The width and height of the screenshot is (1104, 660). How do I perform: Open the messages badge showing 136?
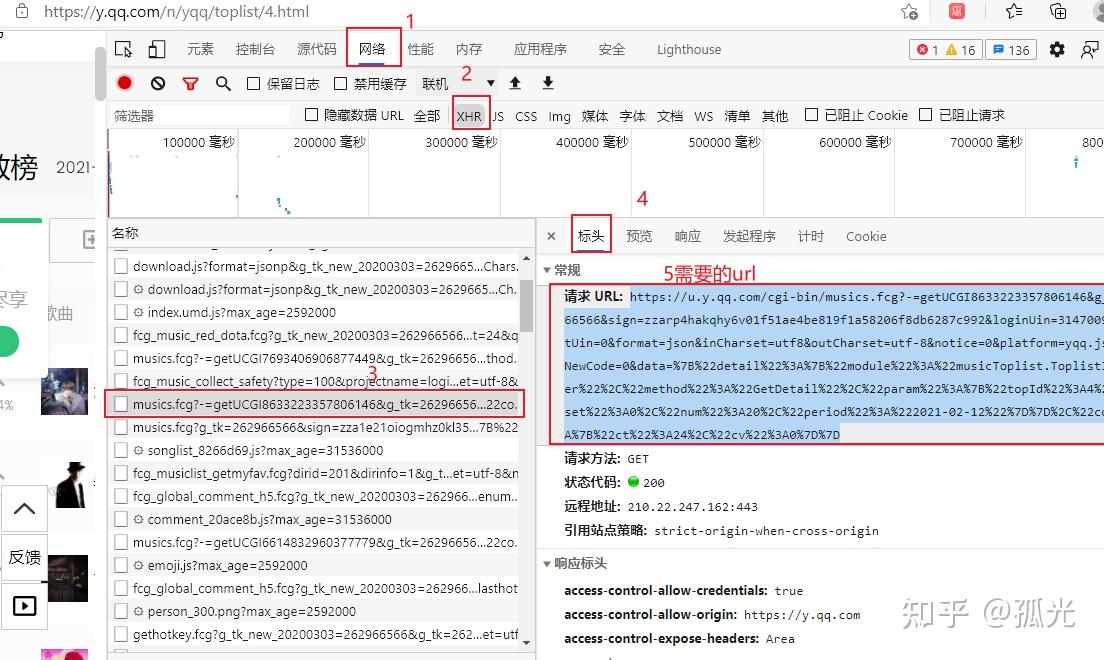[x=1011, y=50]
